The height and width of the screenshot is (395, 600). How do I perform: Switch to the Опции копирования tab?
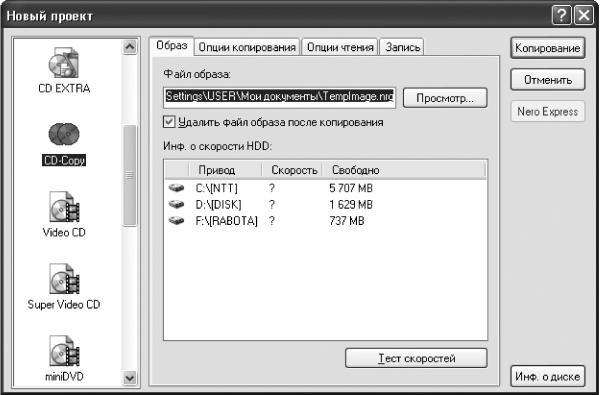click(x=247, y=47)
